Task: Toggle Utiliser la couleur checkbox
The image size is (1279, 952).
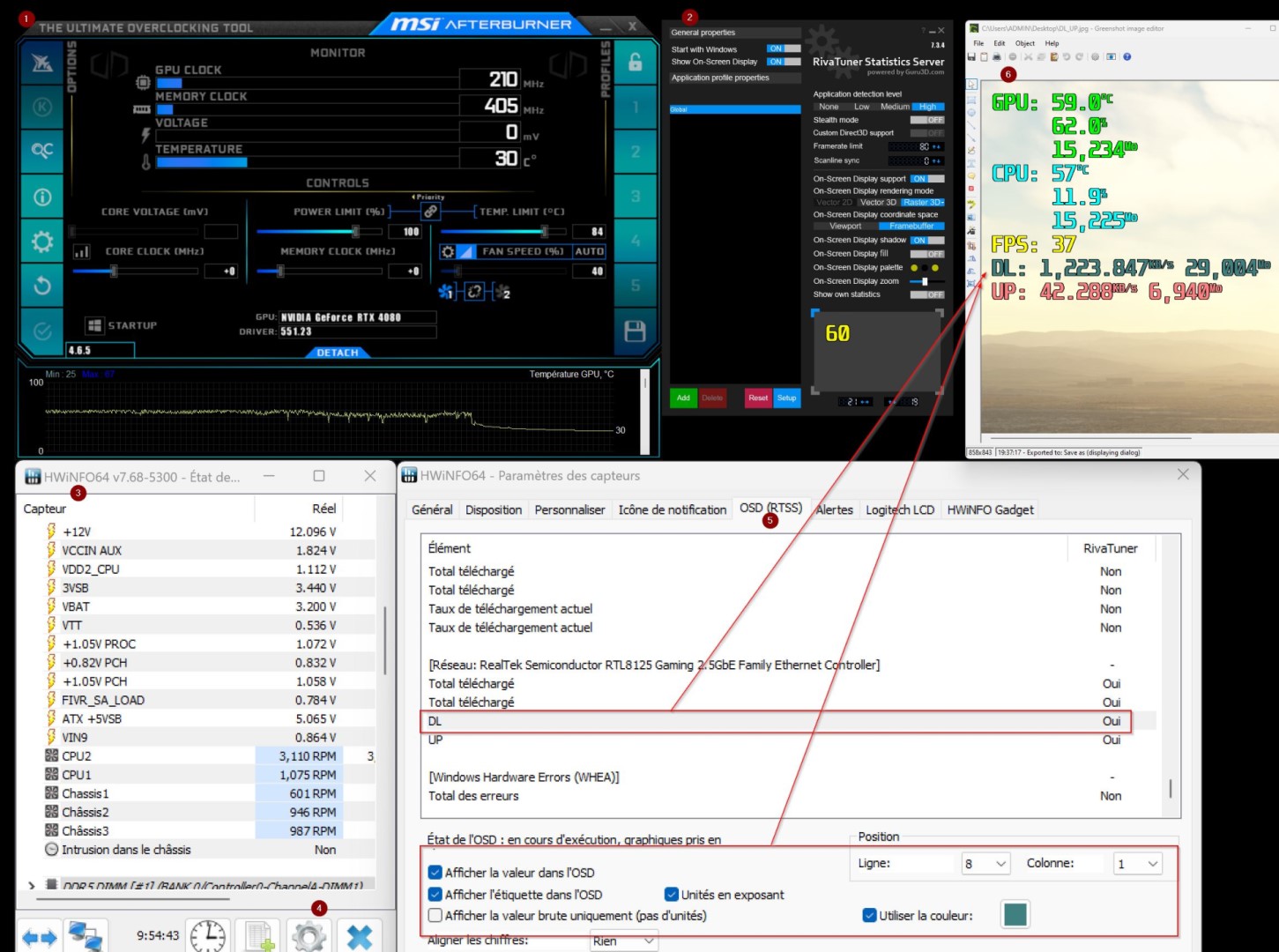Action: [869, 915]
